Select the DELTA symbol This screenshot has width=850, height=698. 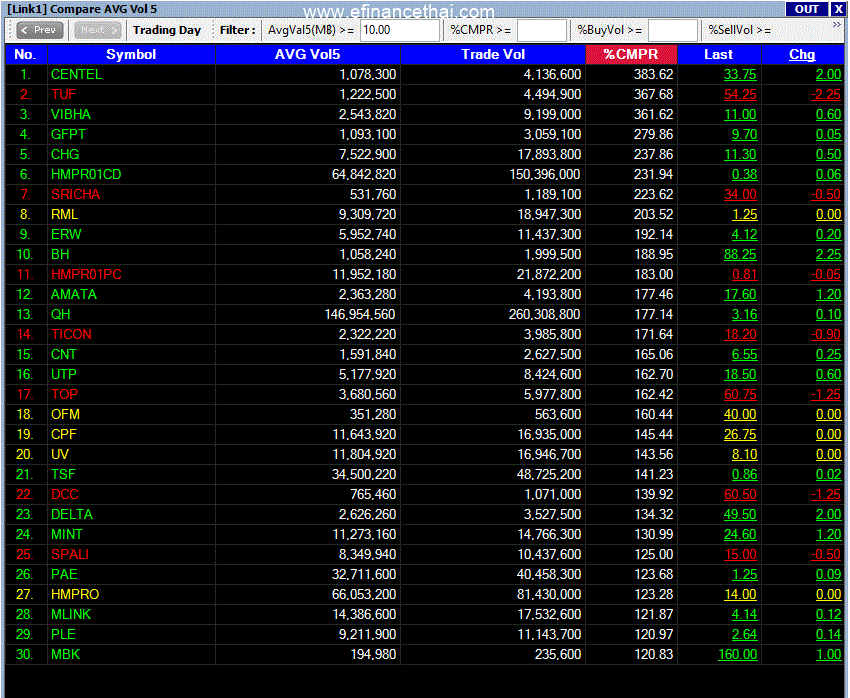coord(72,514)
